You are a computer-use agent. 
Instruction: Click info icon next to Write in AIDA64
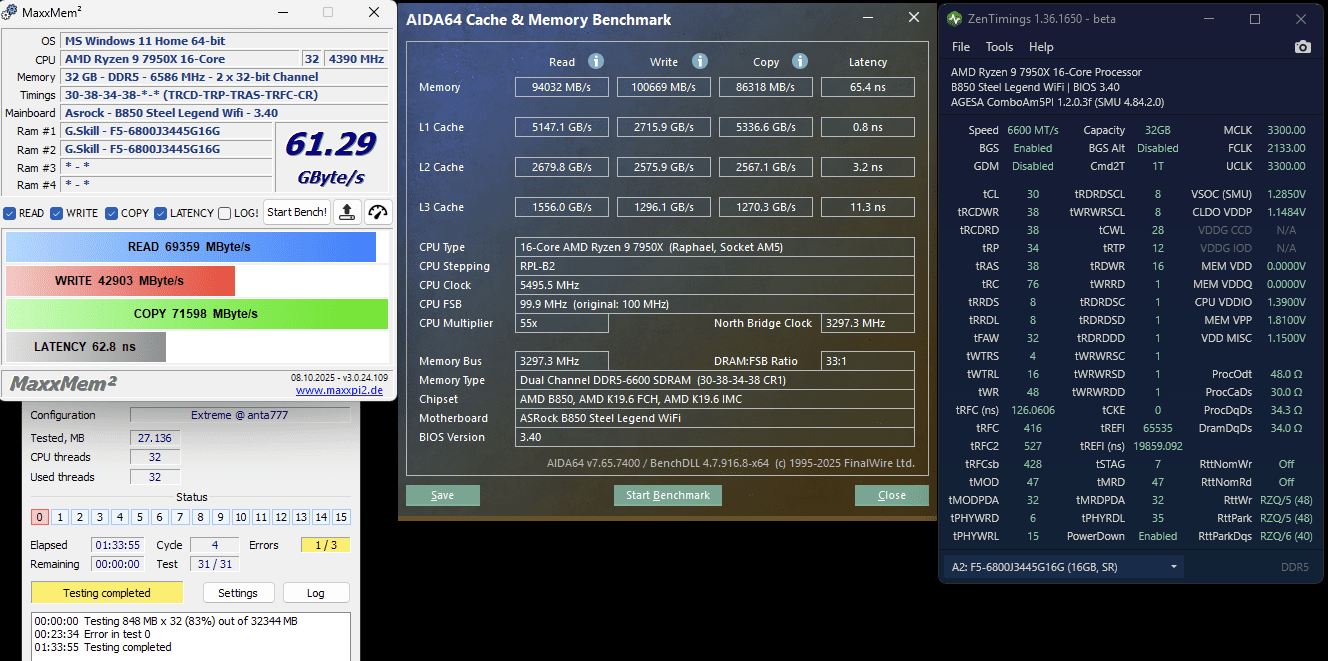pyautogui.click(x=700, y=61)
